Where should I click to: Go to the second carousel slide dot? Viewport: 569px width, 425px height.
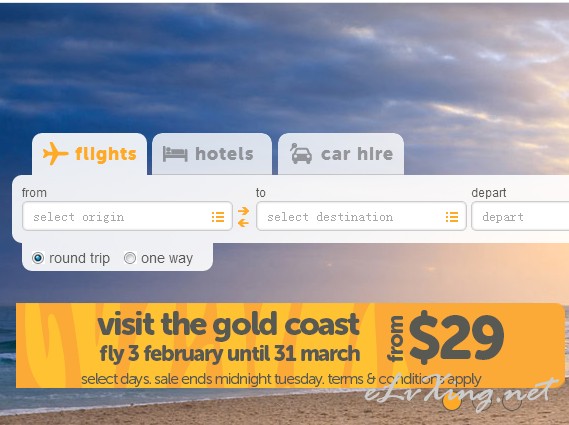click(x=482, y=400)
